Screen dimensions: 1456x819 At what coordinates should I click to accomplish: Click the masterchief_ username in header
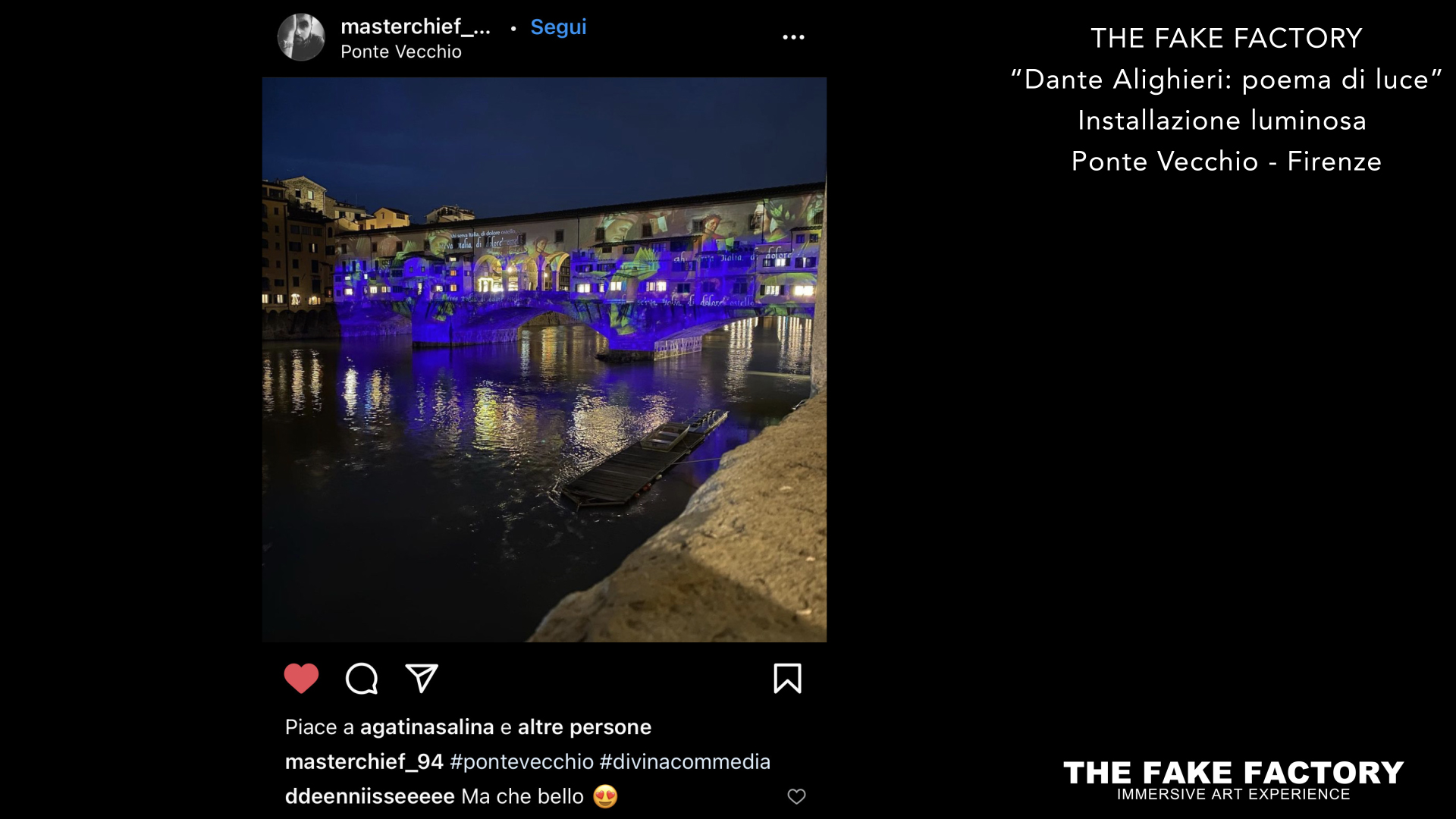pyautogui.click(x=416, y=27)
